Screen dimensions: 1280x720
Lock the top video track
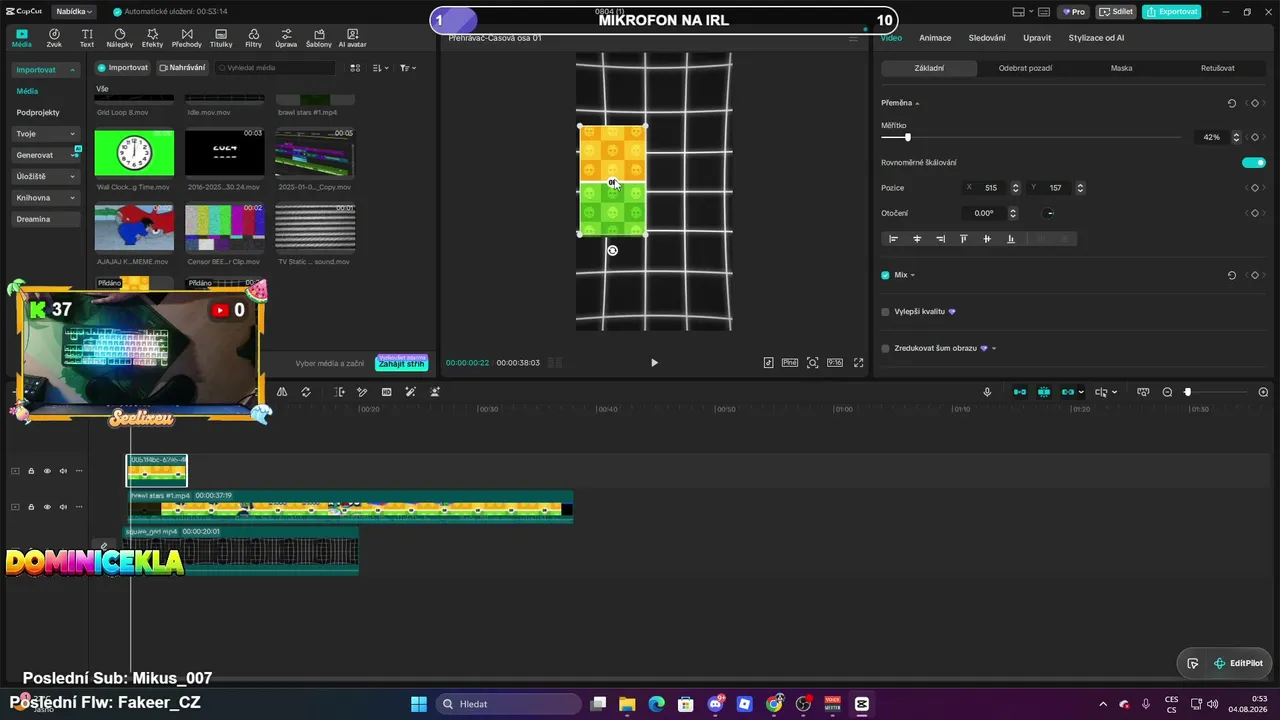pos(31,471)
